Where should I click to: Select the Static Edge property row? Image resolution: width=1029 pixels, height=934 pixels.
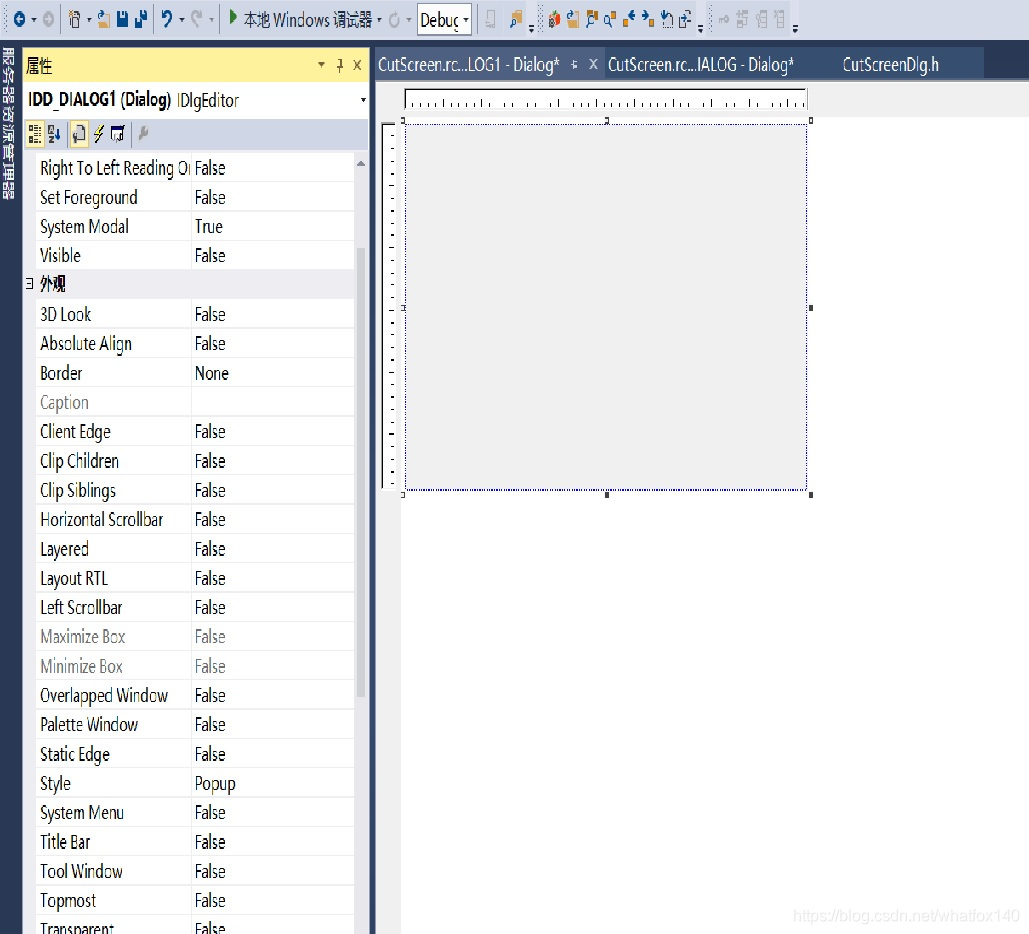tap(195, 755)
